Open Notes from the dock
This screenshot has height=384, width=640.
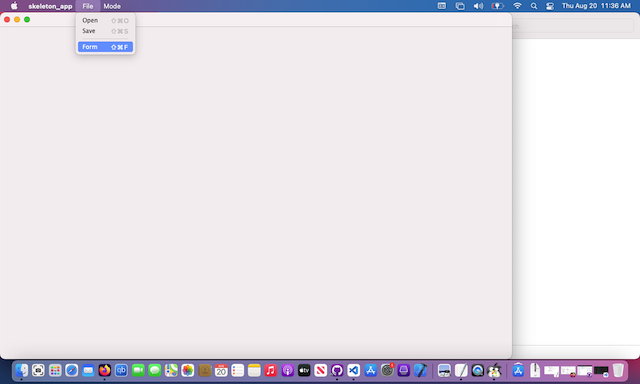click(x=254, y=371)
